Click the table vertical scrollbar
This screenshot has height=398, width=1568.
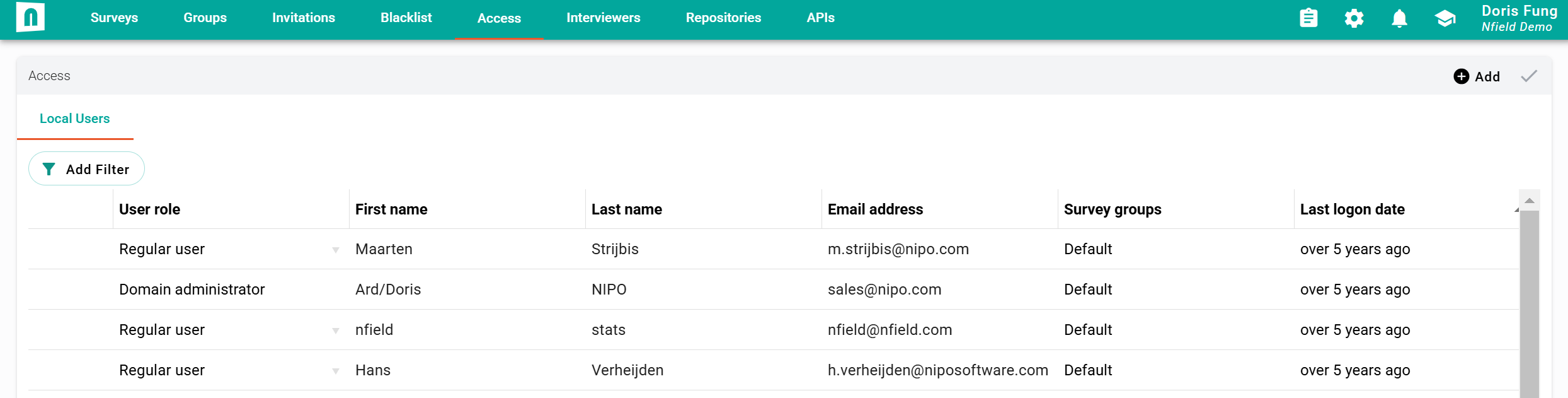[1529, 304]
